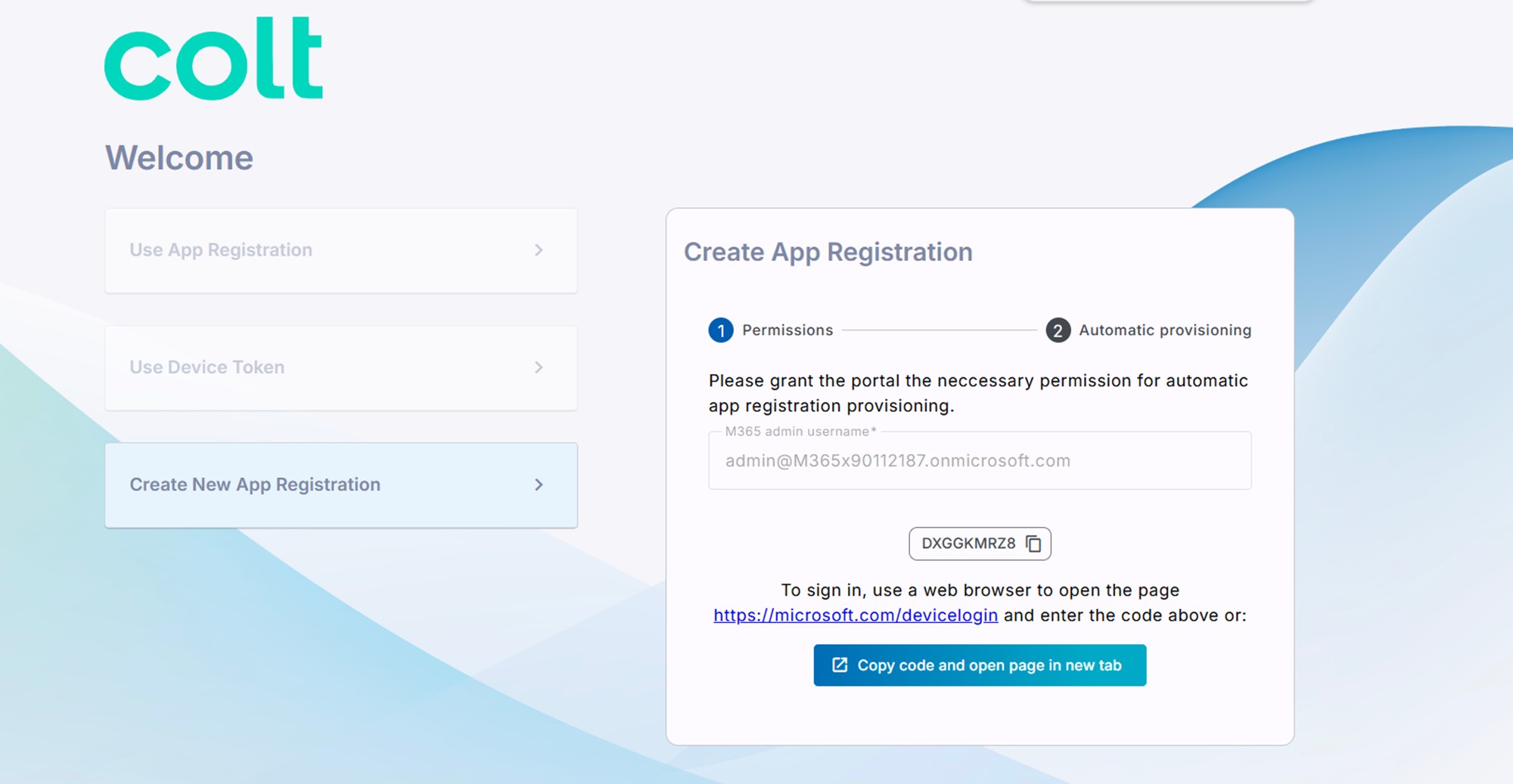Click the Welcome heading text
Image resolution: width=1513 pixels, height=784 pixels.
tap(179, 158)
